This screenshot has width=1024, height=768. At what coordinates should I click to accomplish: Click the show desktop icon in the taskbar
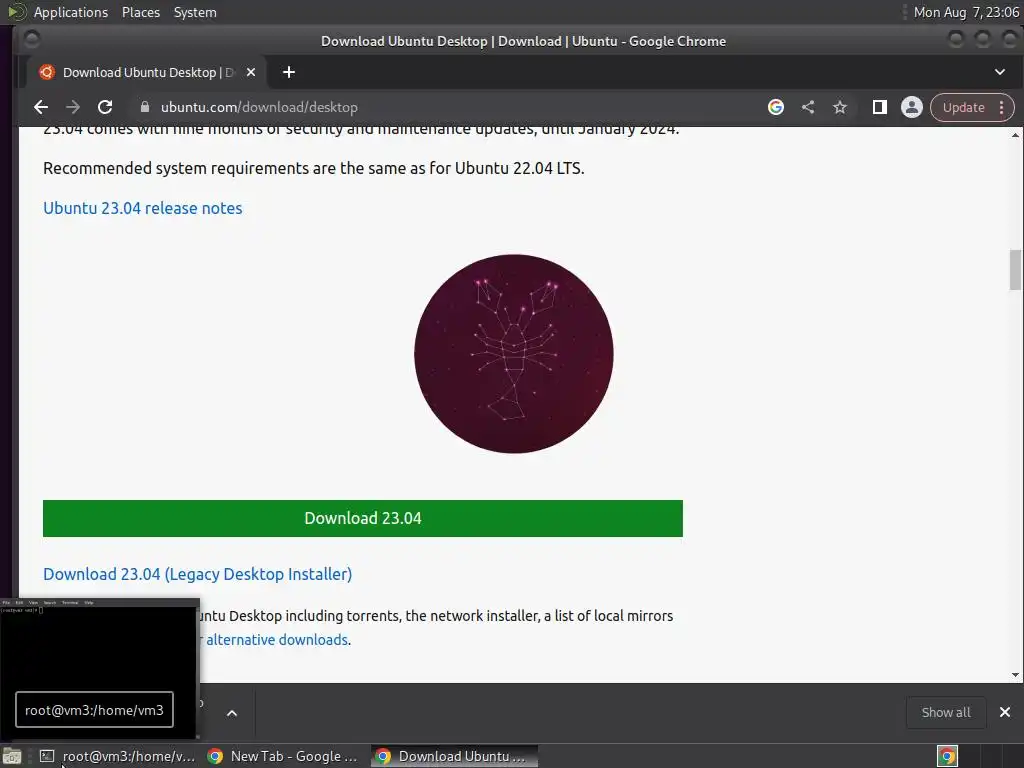(x=12, y=756)
